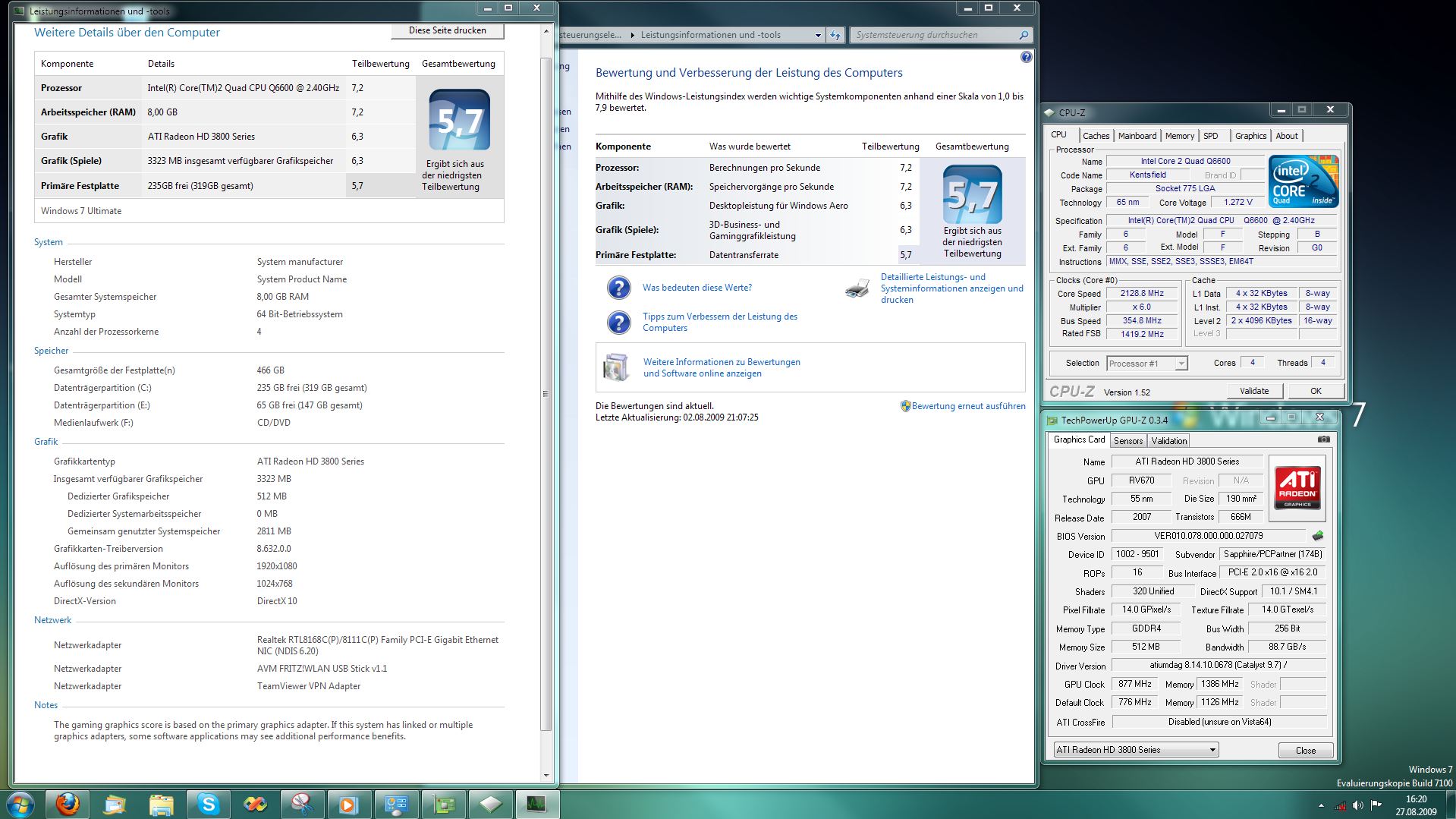
Task: Switch to the Validation tab in GPU-Z
Action: (x=1168, y=441)
